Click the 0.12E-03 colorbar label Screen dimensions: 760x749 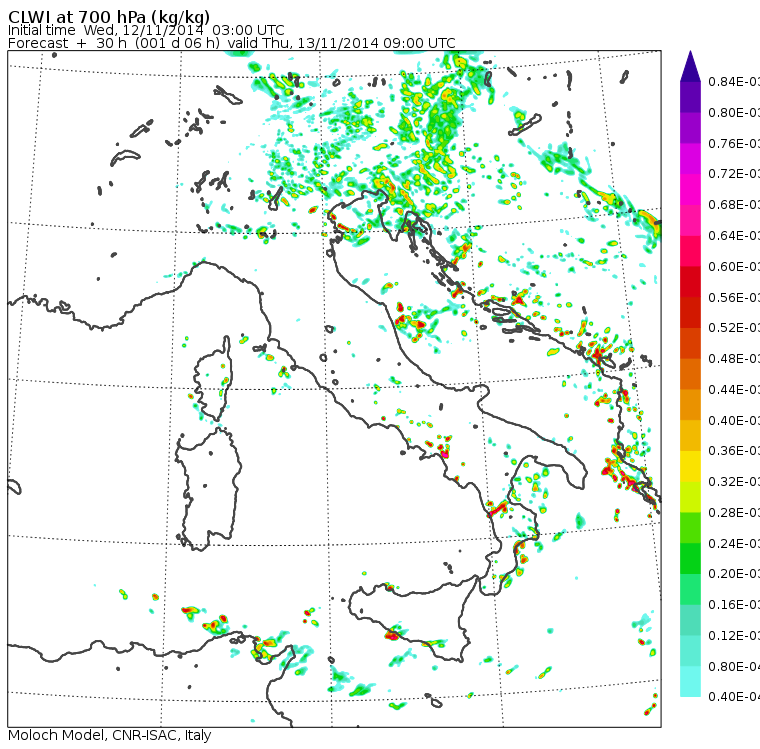734,636
